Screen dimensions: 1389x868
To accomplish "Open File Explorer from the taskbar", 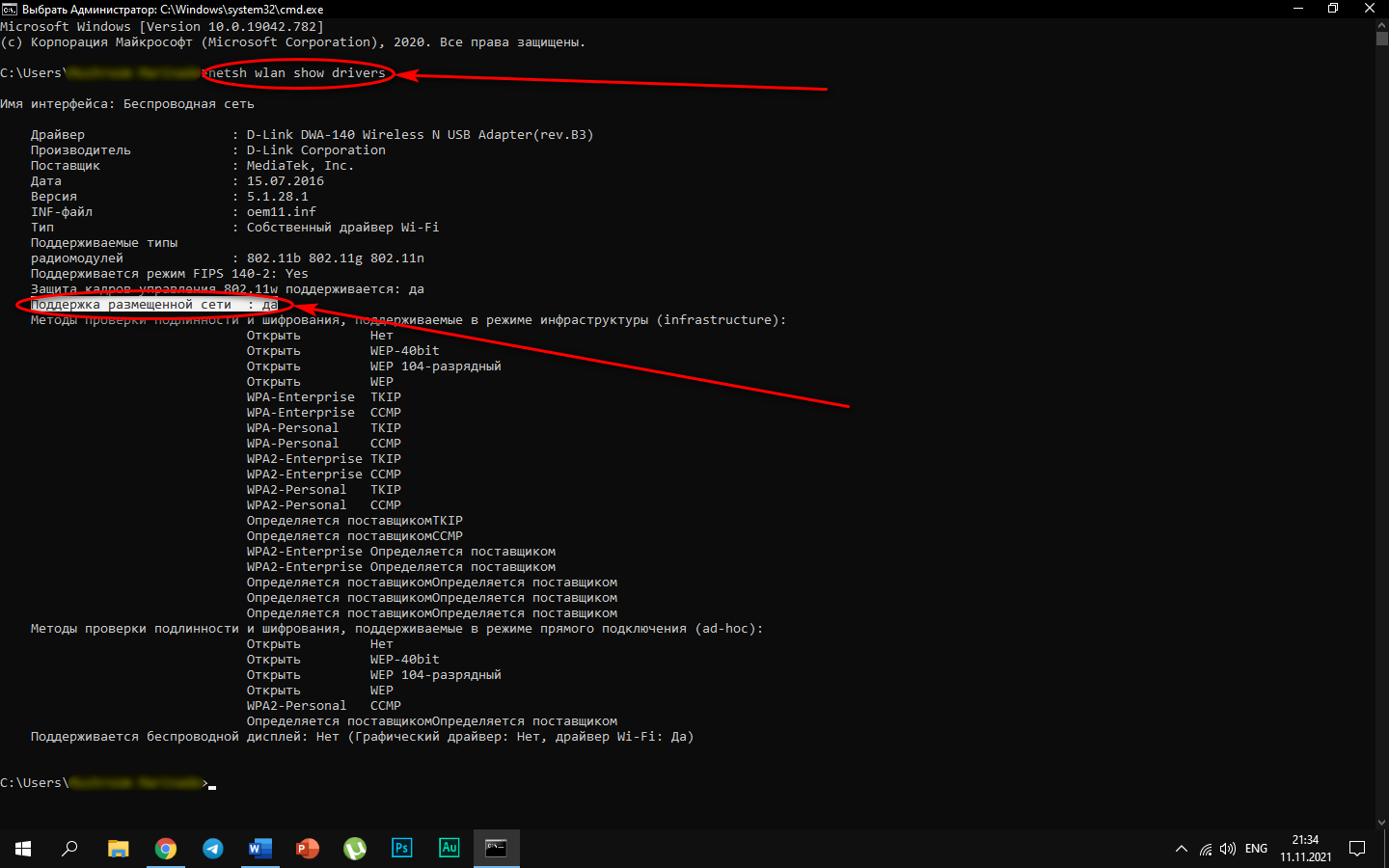I will [119, 849].
